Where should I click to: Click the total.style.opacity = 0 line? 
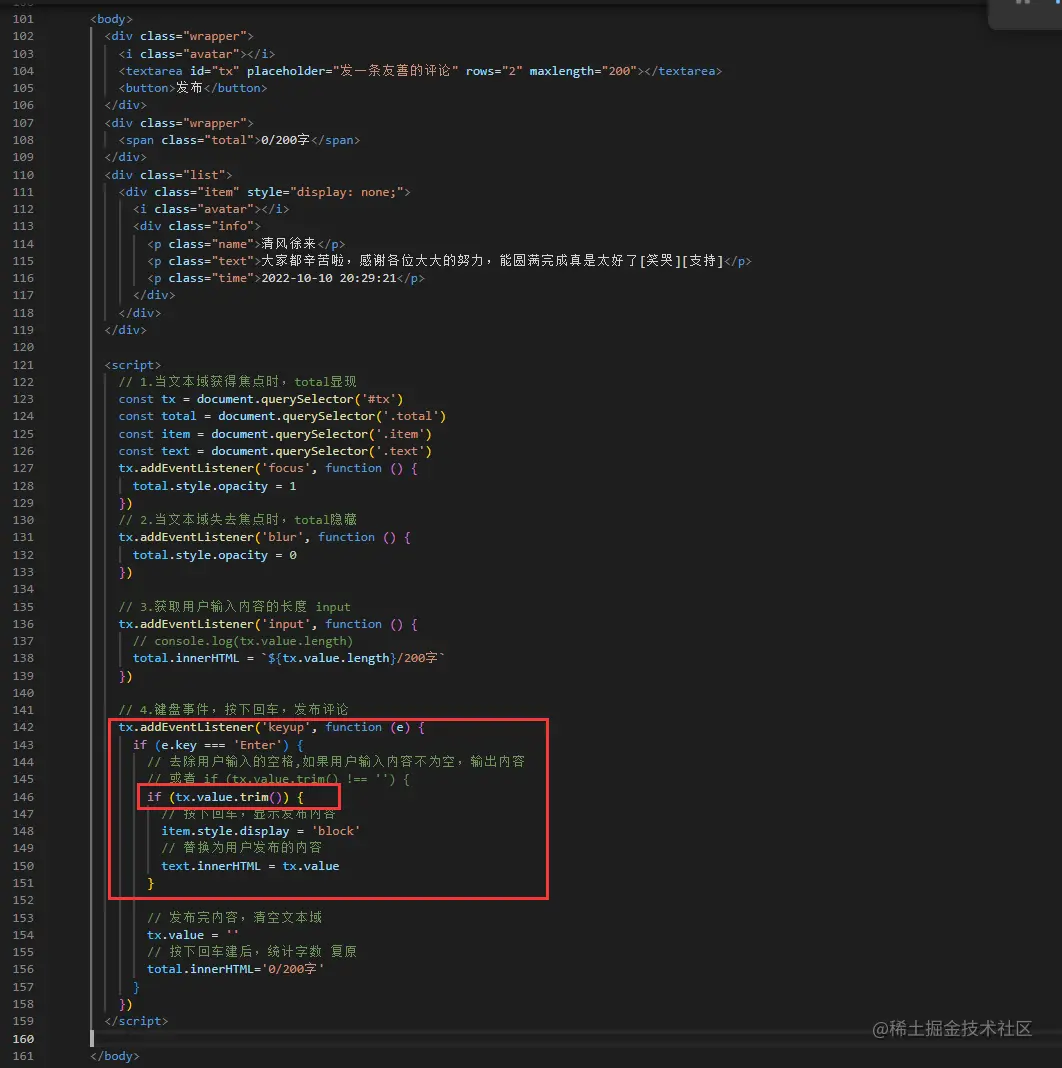215,555
